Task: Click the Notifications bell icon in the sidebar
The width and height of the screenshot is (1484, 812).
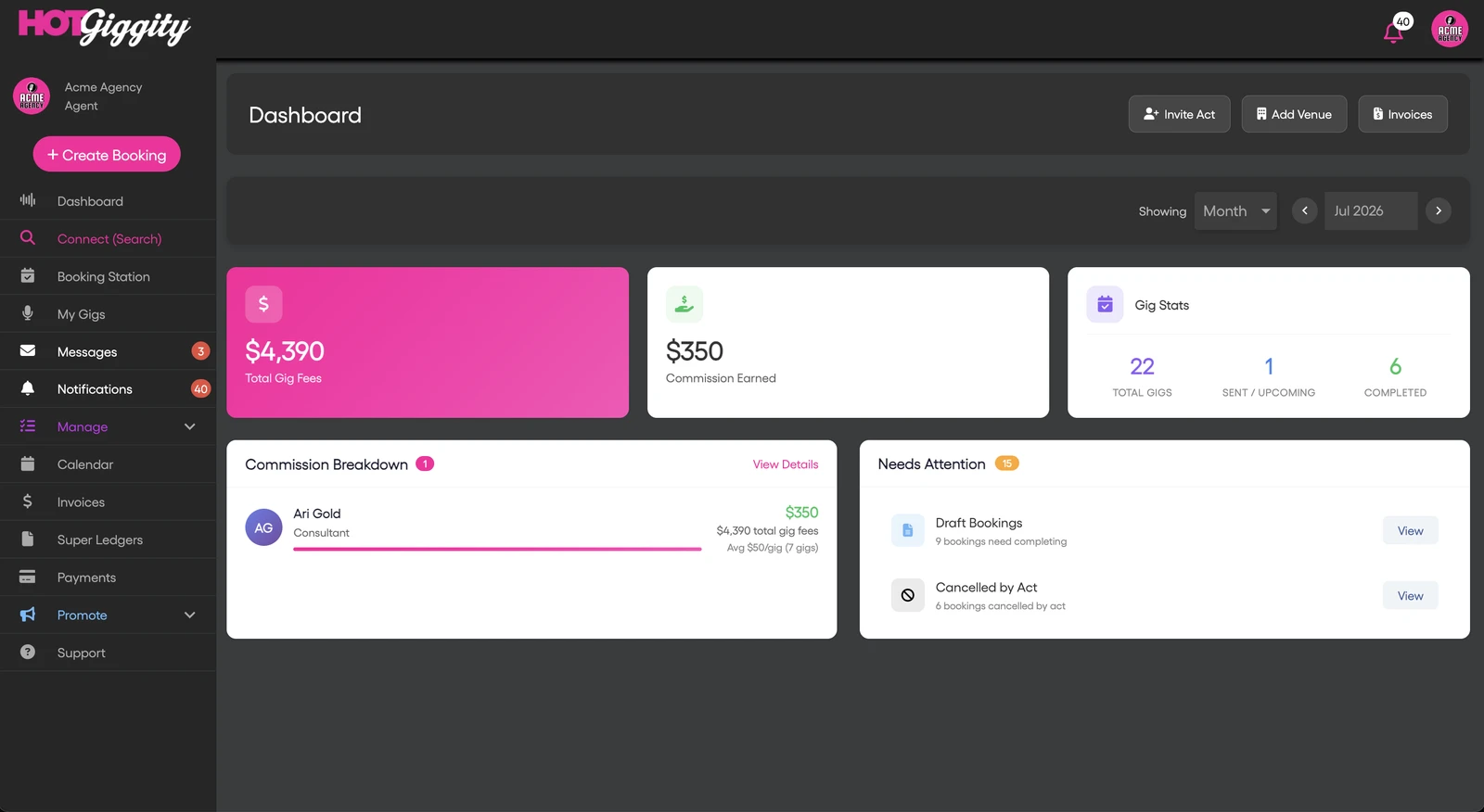Action: pos(28,388)
